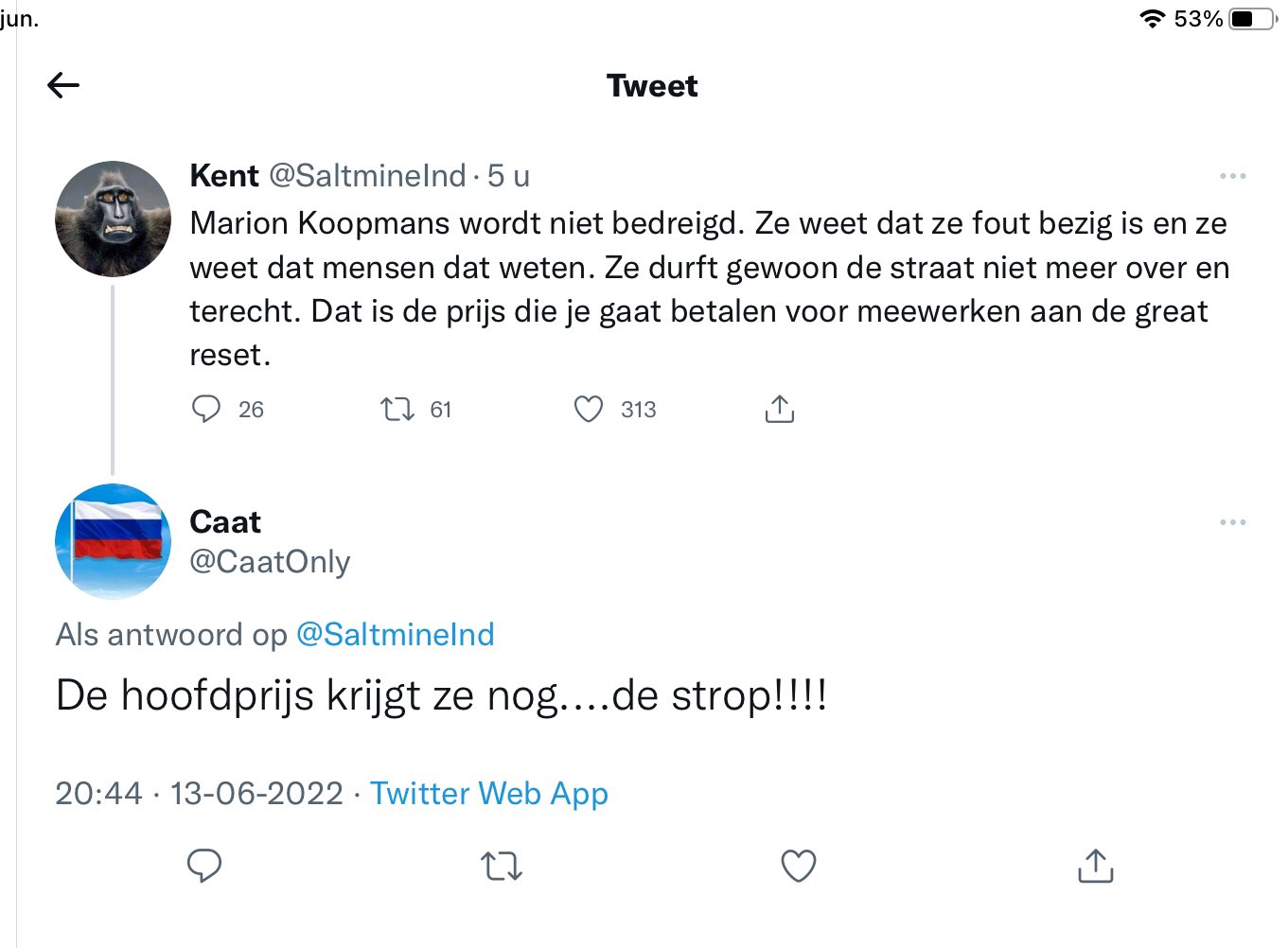
Task: Check the battery indicator in the status bar
Action: coord(1252,19)
